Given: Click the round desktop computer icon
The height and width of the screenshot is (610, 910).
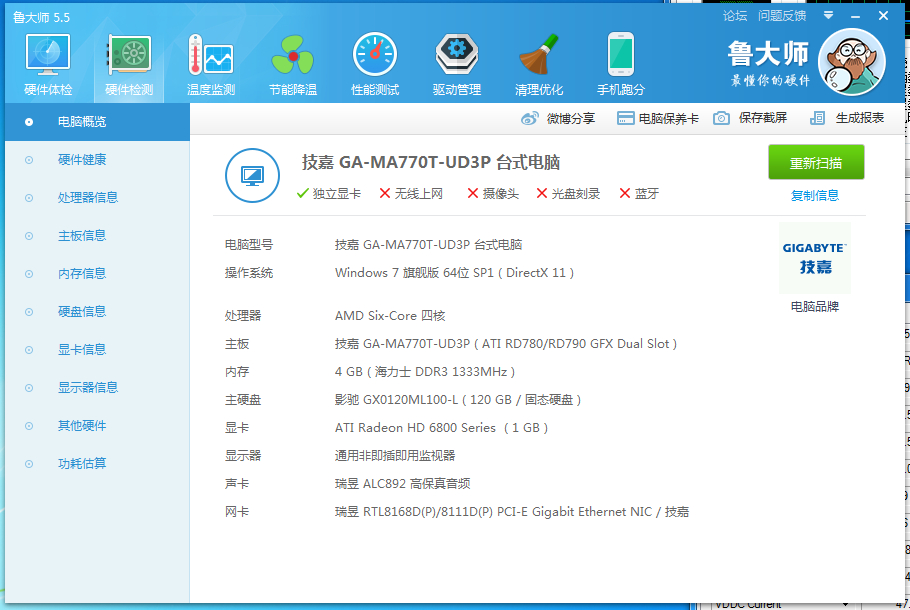Looking at the screenshot, I should point(252,175).
